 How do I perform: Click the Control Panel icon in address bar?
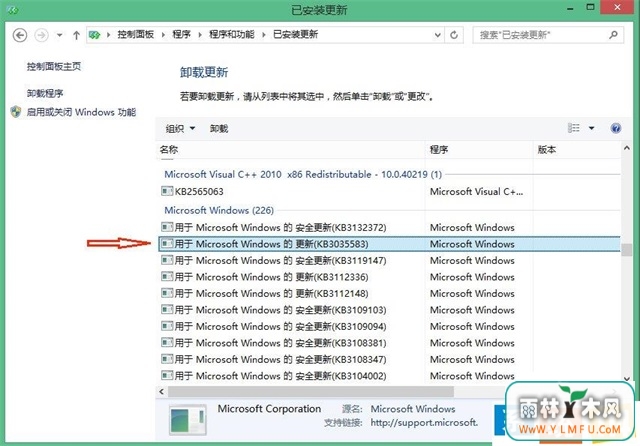tap(95, 35)
